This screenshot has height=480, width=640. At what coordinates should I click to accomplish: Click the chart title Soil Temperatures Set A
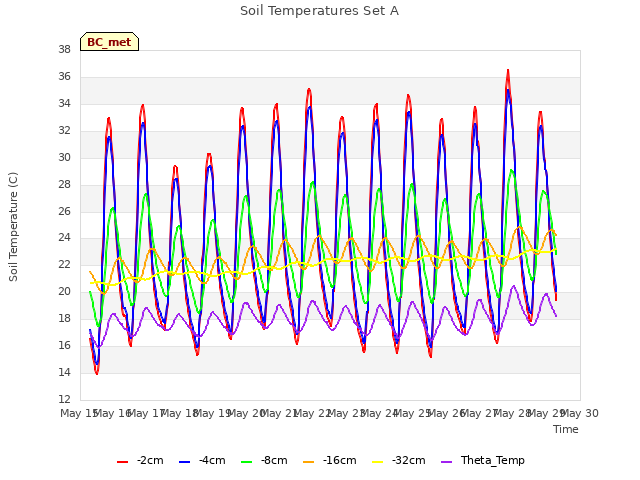(319, 11)
